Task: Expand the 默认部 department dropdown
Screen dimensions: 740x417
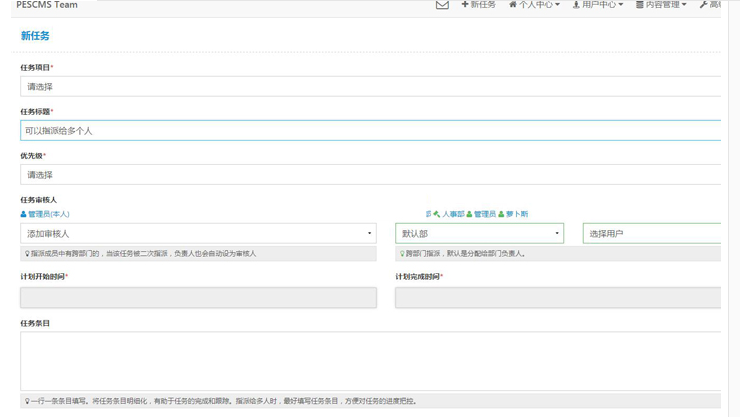Action: click(x=479, y=234)
